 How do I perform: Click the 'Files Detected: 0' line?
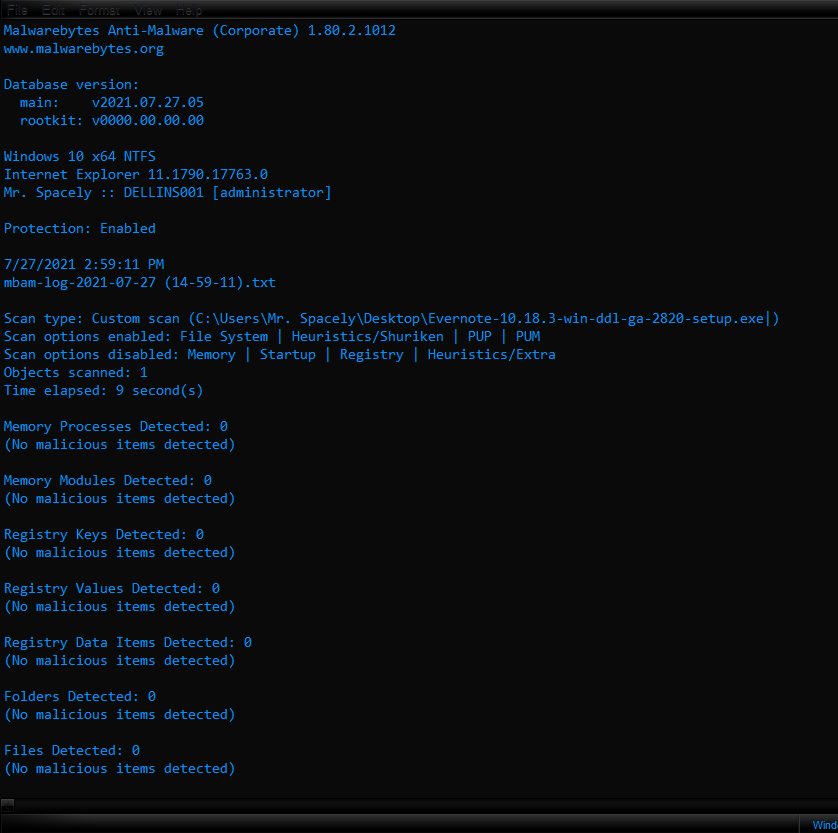click(72, 750)
